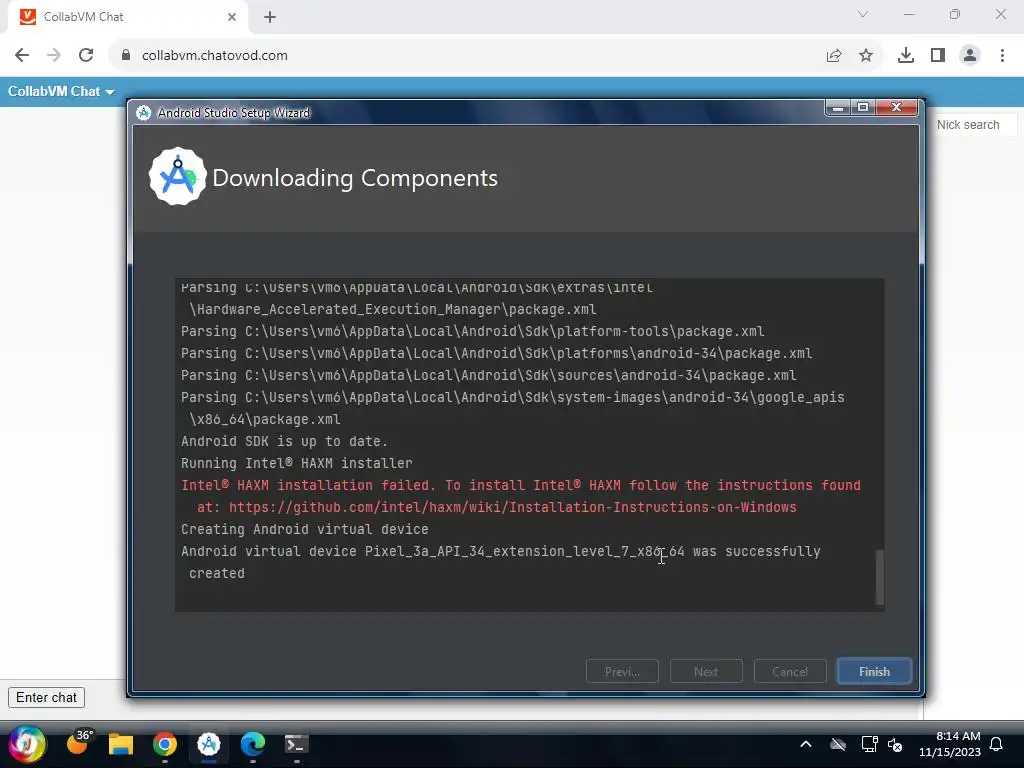Click the greyed-out Next button
The height and width of the screenshot is (768, 1024).
click(x=706, y=671)
